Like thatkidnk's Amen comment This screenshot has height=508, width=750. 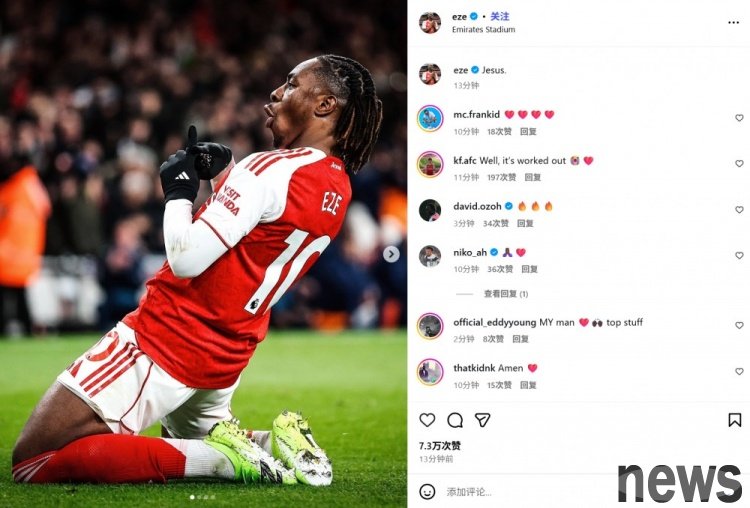click(739, 371)
